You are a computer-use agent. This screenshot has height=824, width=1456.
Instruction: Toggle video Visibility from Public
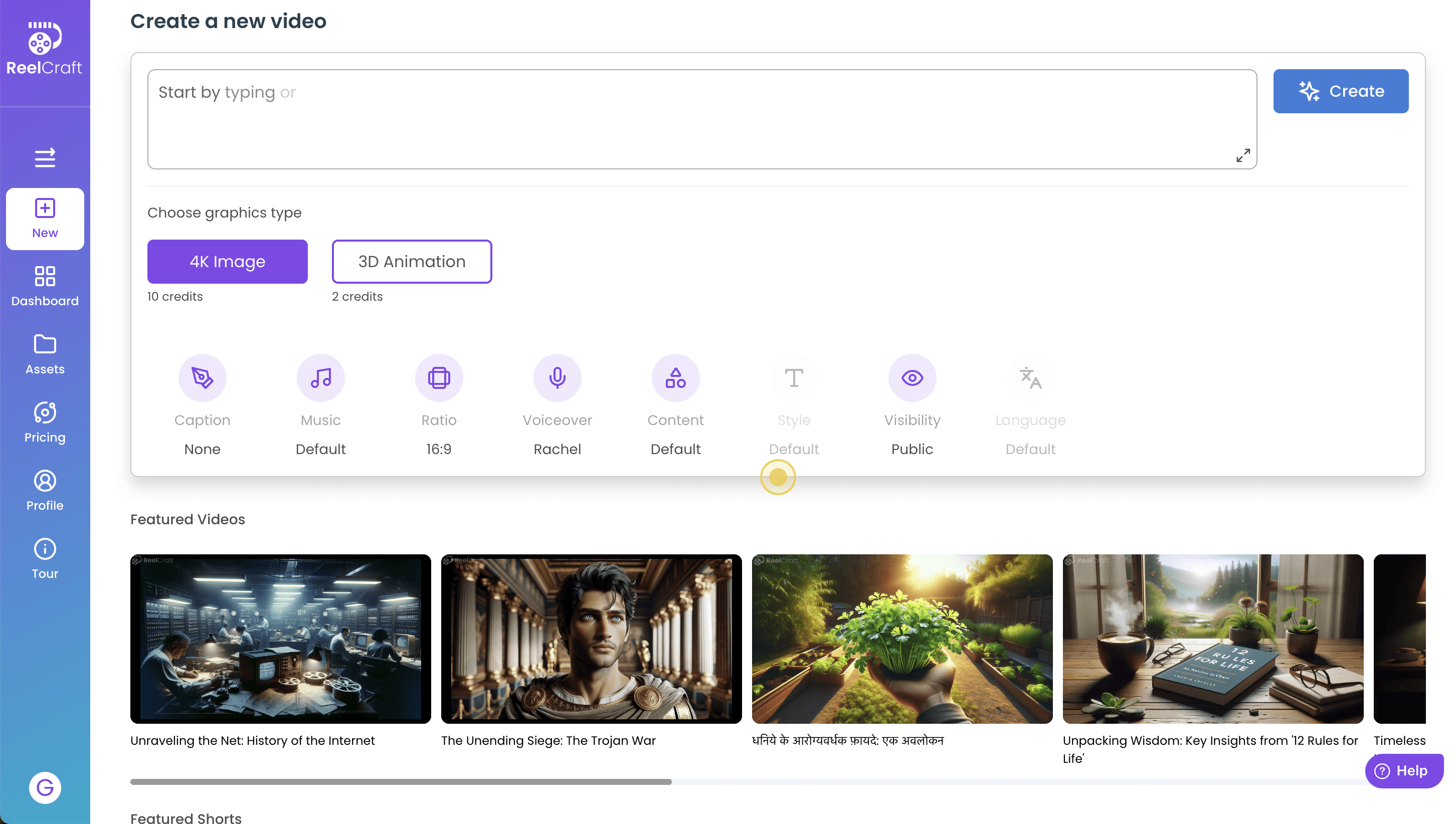point(912,377)
